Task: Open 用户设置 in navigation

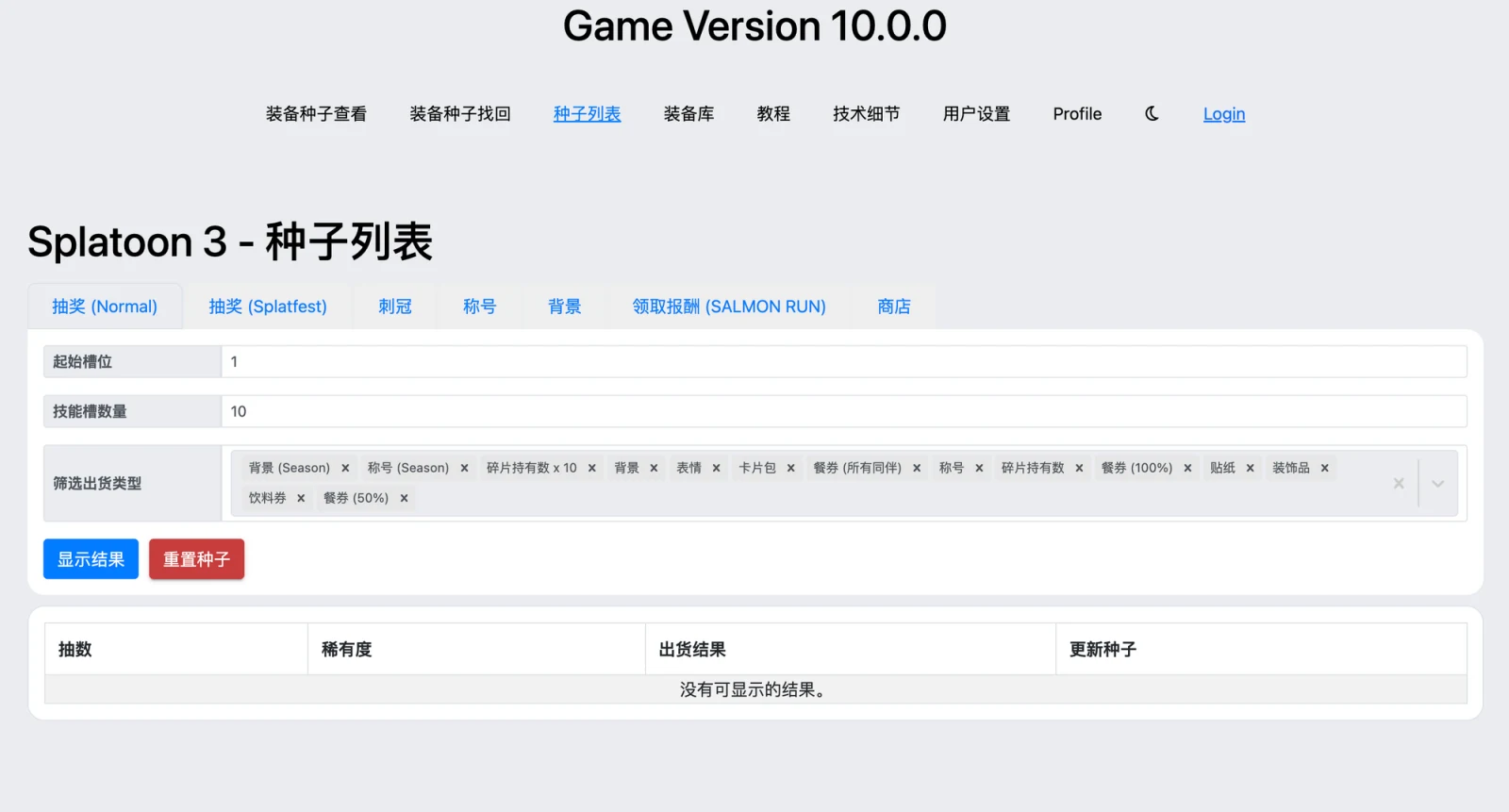Action: click(x=976, y=113)
